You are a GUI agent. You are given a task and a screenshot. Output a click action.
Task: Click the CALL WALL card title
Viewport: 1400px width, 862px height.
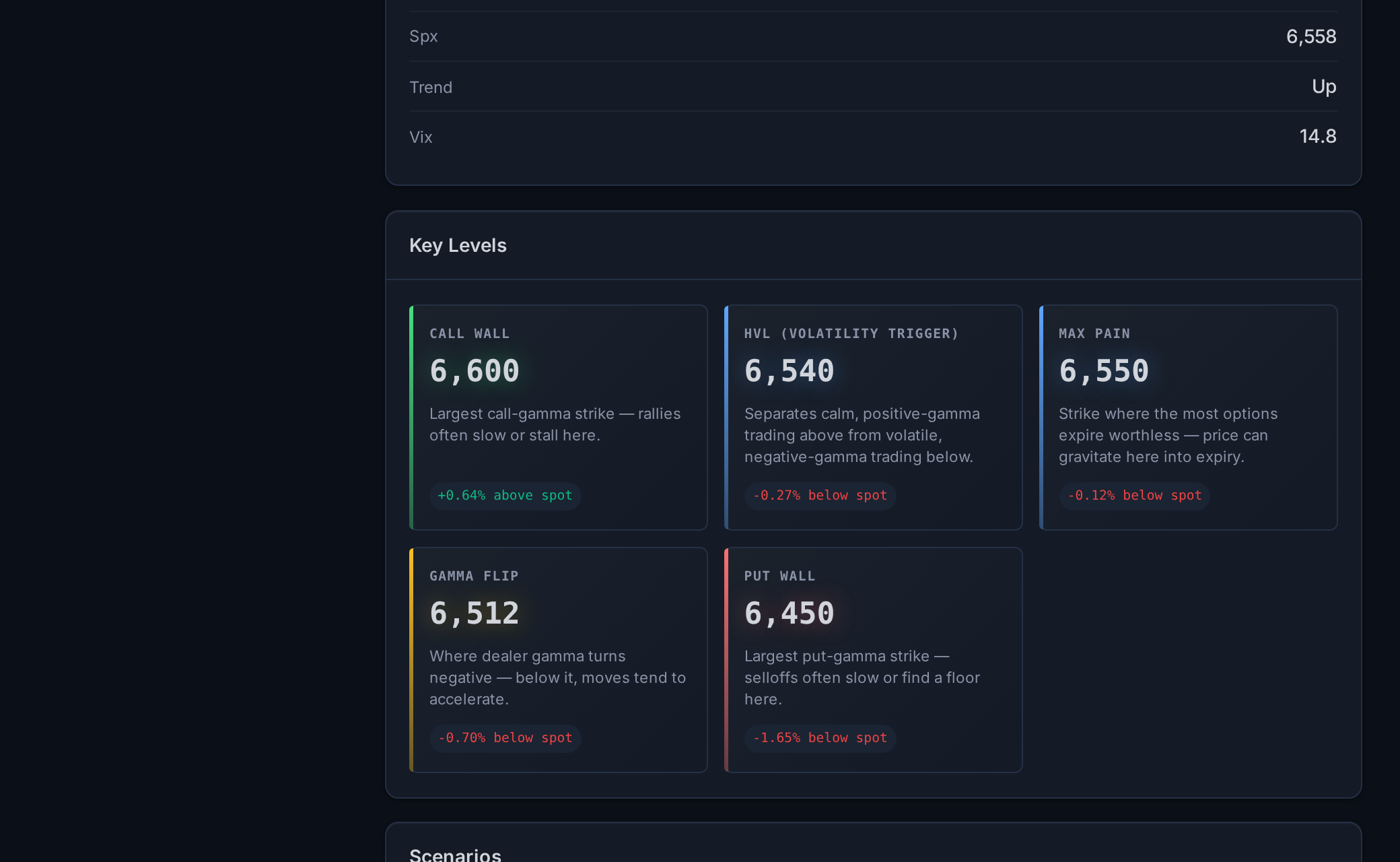[x=470, y=334]
